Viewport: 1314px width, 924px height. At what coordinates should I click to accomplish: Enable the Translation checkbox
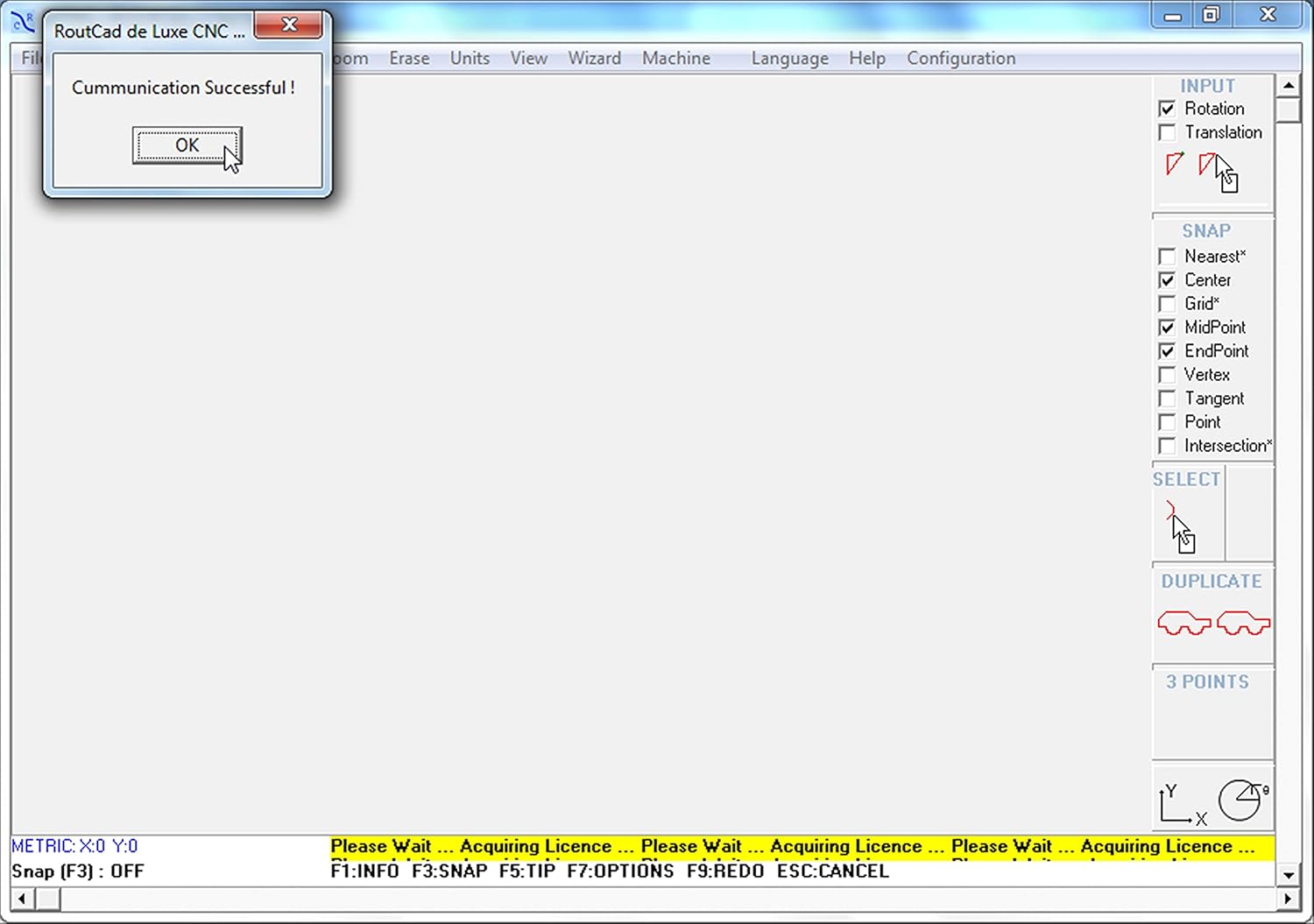pos(1167,132)
